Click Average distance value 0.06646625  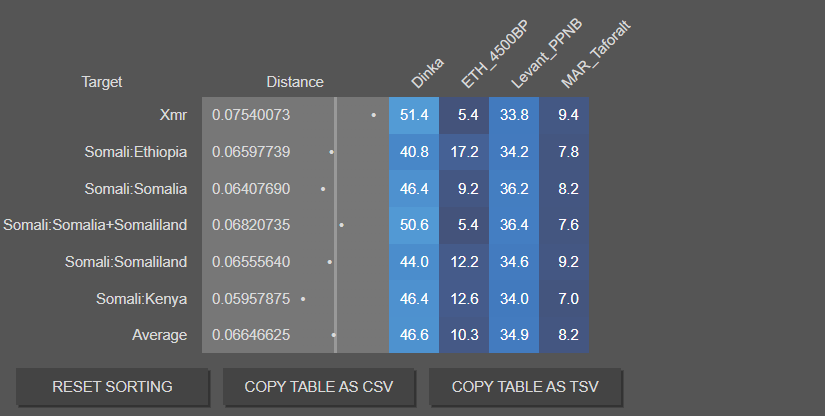[251, 335]
